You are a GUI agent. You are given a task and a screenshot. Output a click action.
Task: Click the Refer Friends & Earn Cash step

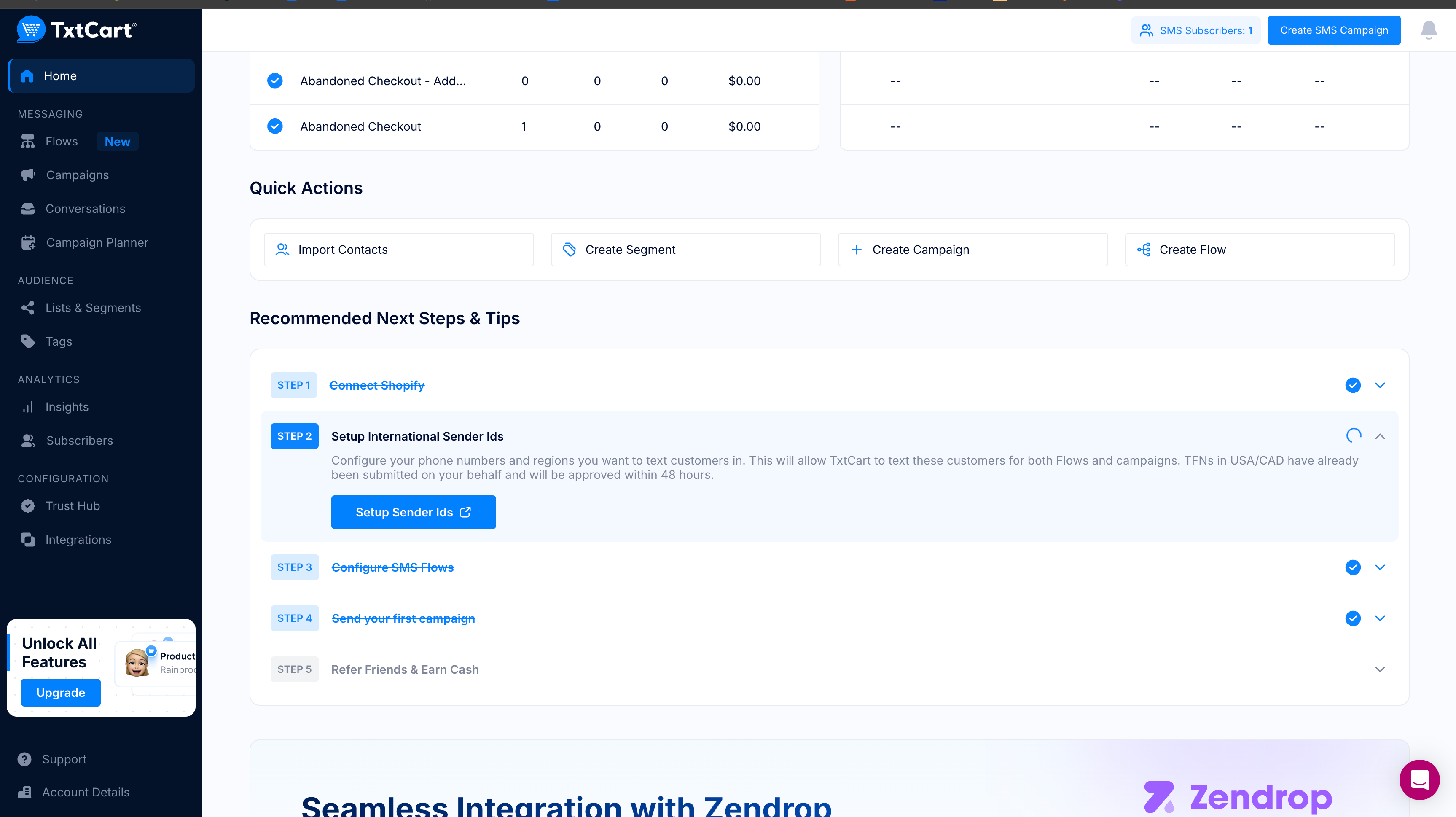pos(405,669)
